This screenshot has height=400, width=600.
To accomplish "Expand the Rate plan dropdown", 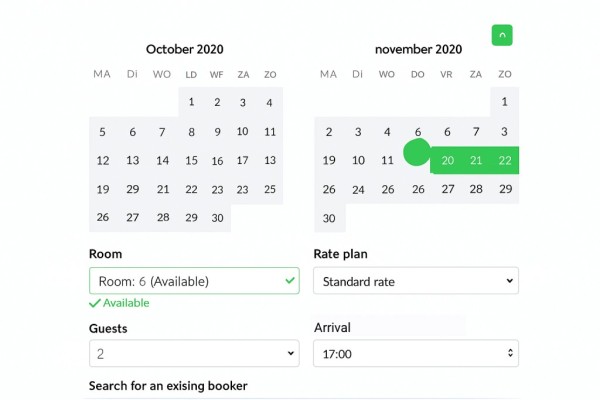I will coord(416,281).
